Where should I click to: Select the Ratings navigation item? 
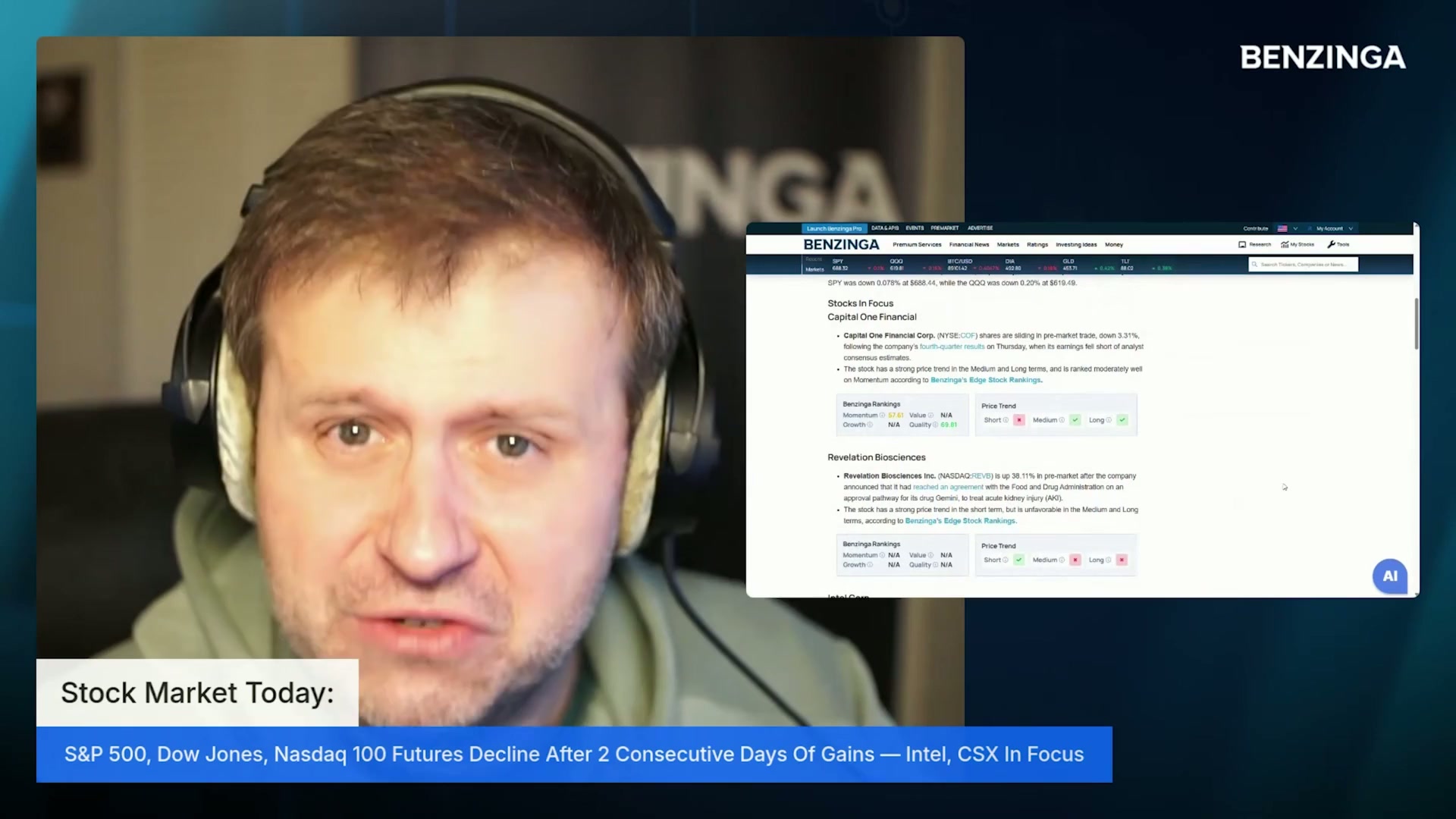[x=1037, y=244]
